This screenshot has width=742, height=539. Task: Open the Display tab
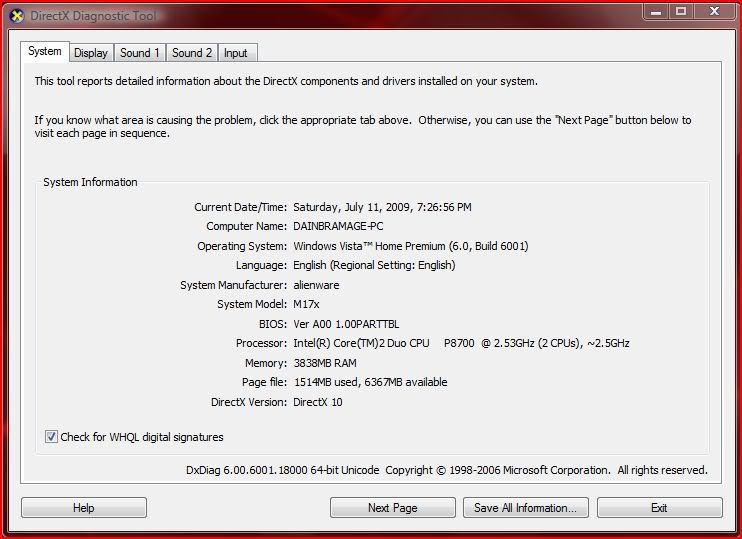coord(91,53)
